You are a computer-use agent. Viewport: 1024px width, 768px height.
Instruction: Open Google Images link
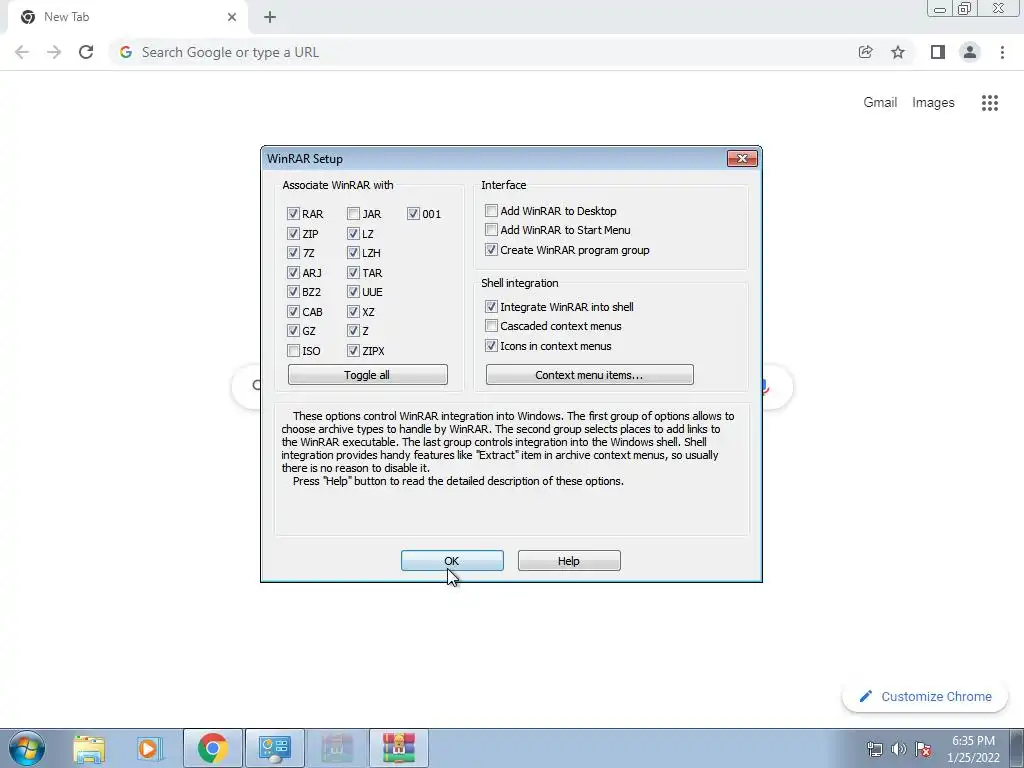933,103
